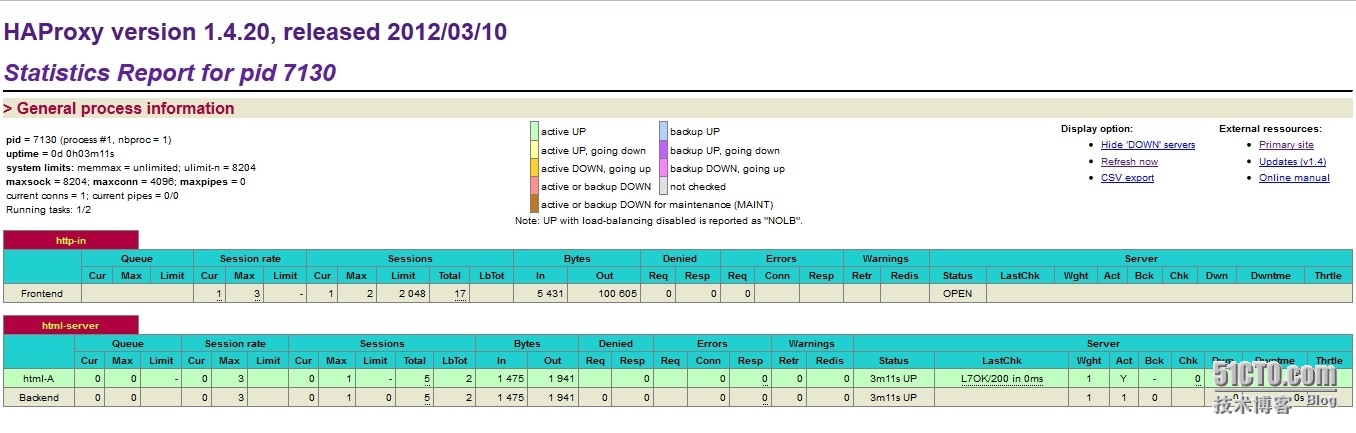
Task: Click the backup UP, going down swatch
Action: tap(663, 150)
